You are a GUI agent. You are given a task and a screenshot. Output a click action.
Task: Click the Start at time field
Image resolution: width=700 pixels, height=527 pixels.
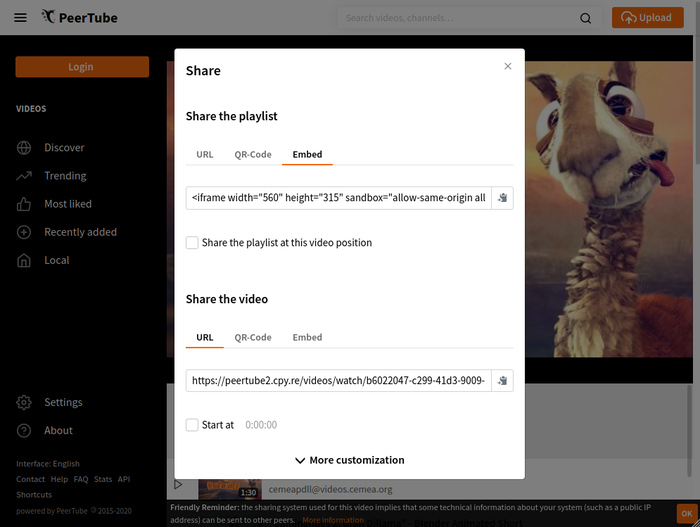(261, 425)
